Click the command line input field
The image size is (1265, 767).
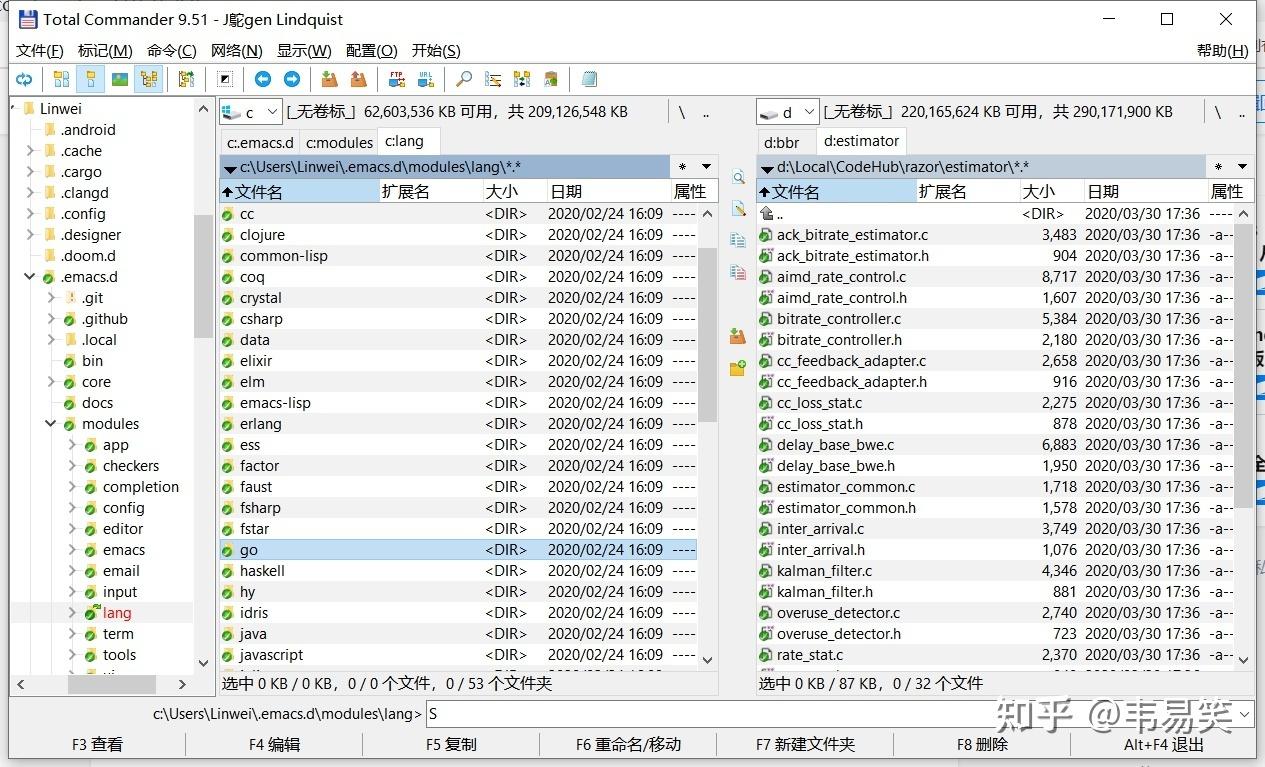[x=840, y=714]
